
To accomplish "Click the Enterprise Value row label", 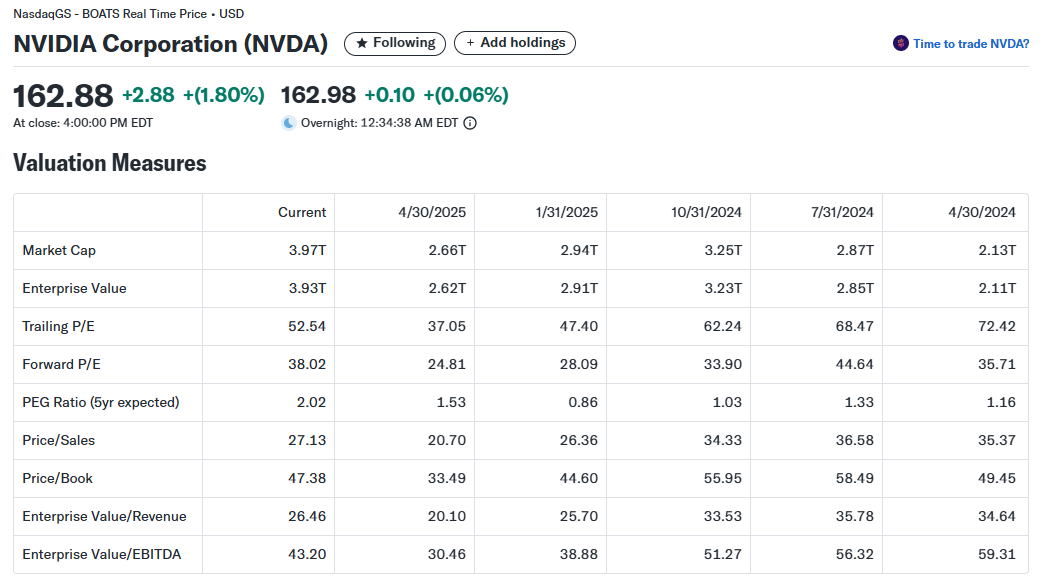I will [x=74, y=288].
